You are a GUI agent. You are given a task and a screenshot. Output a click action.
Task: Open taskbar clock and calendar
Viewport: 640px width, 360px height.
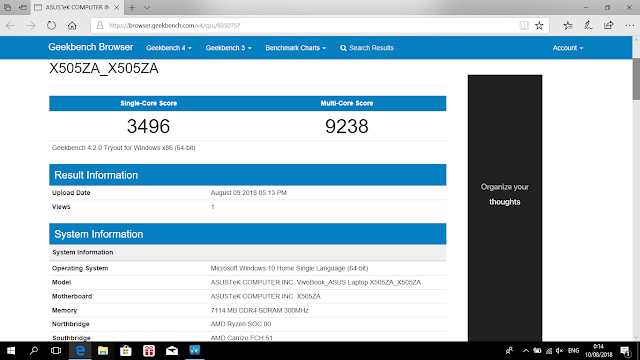(598, 351)
